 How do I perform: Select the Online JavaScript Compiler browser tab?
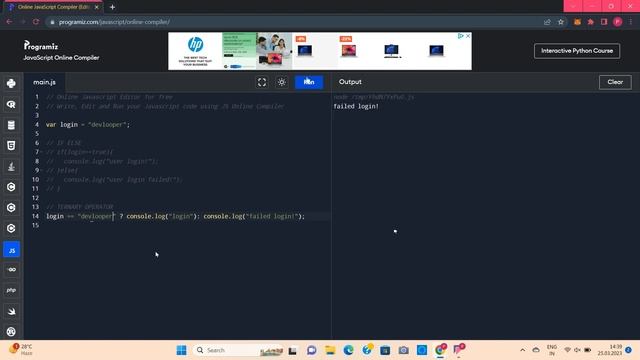tap(53, 7)
